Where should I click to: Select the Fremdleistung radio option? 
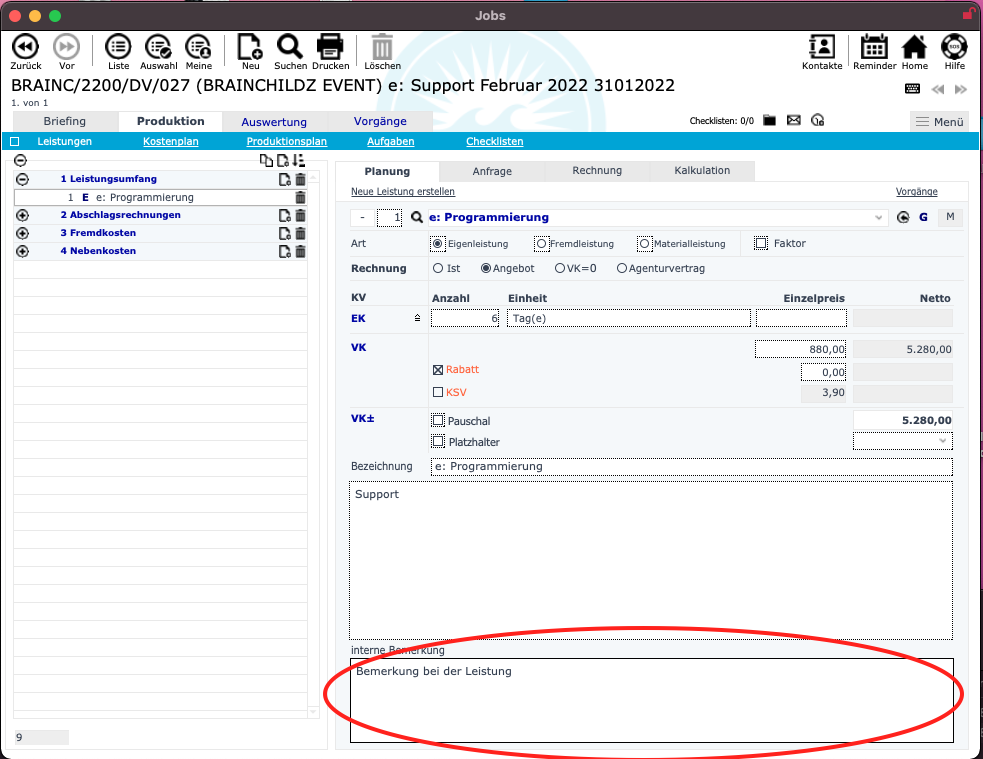pos(541,243)
